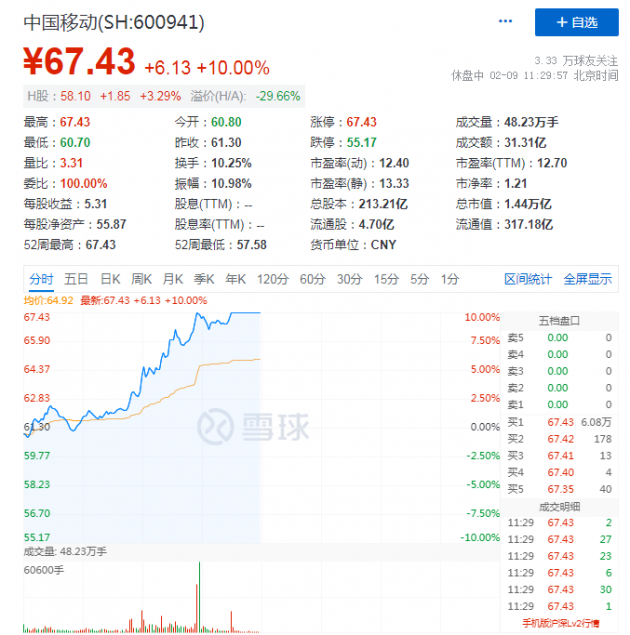The image size is (630, 635).
Task: Open the 周K chart tab
Action: point(141,279)
